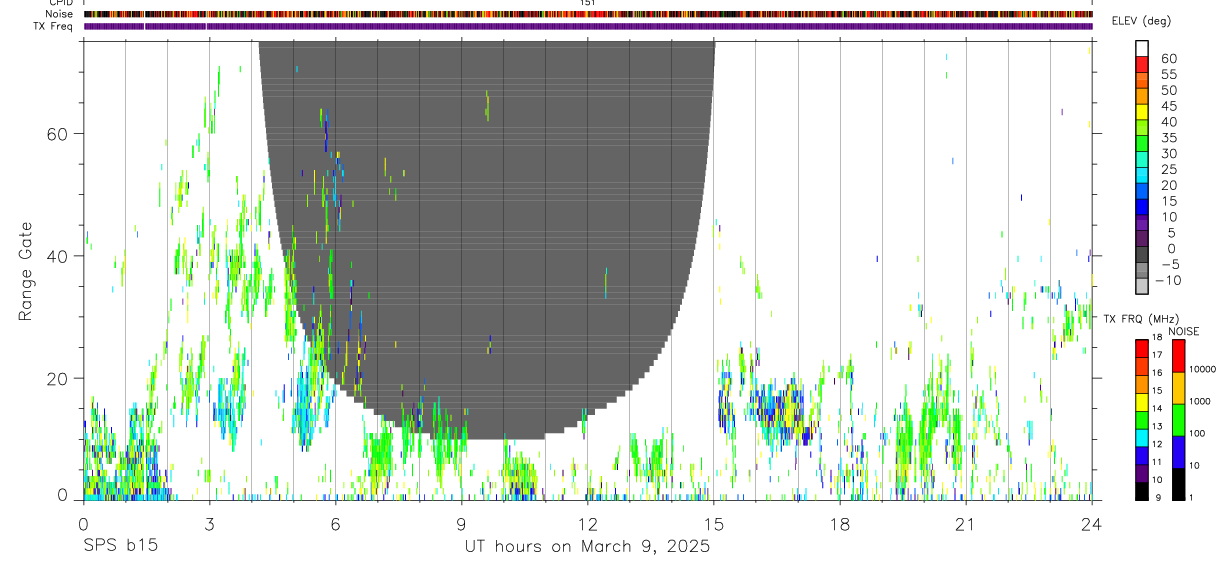The image size is (1228, 567).
Task: Pick the yellow segment of TX FRQ colorbar
Action: click(x=1142, y=402)
